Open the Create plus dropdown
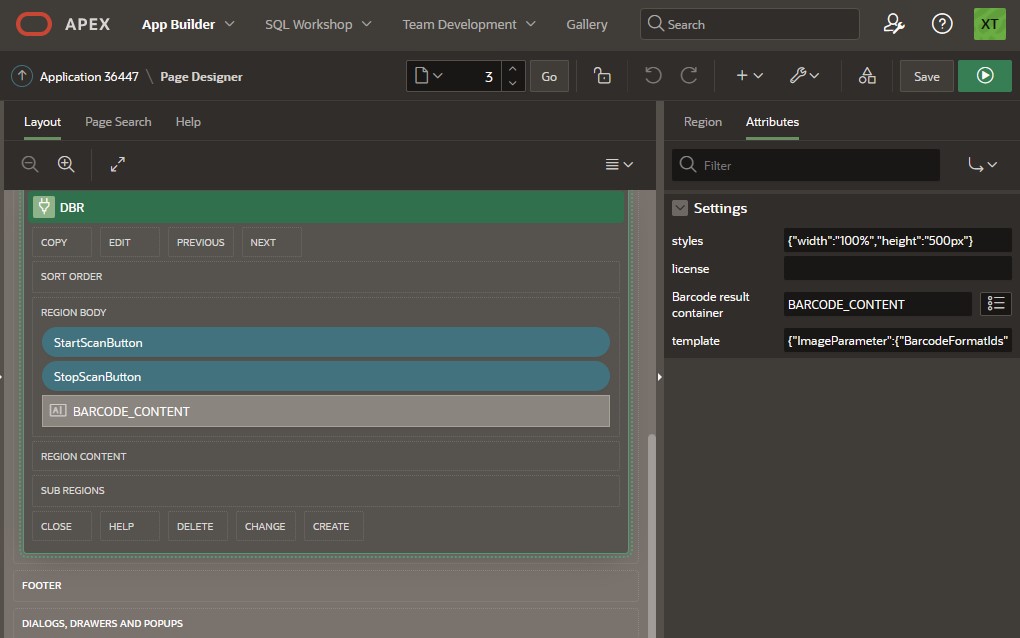The height and width of the screenshot is (638, 1020). click(x=749, y=76)
